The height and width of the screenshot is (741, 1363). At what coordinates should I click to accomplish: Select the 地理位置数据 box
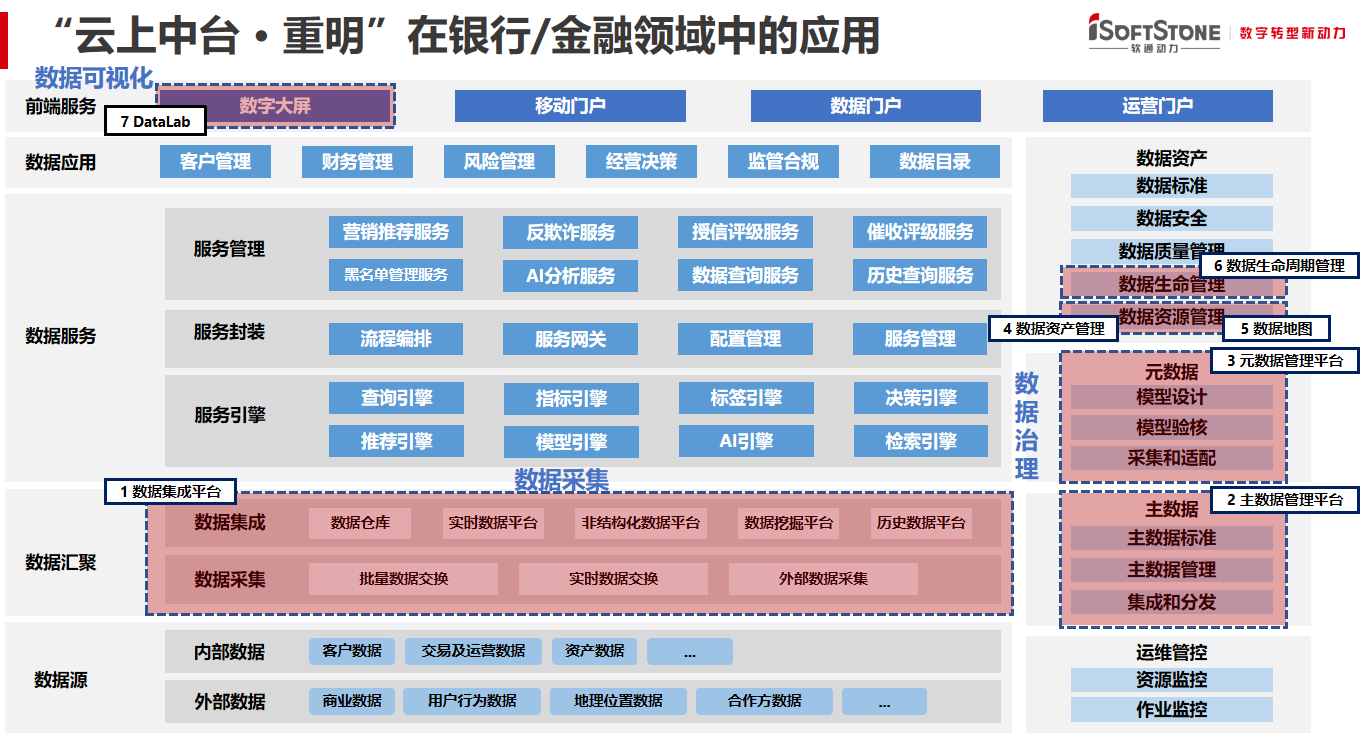pos(618,701)
